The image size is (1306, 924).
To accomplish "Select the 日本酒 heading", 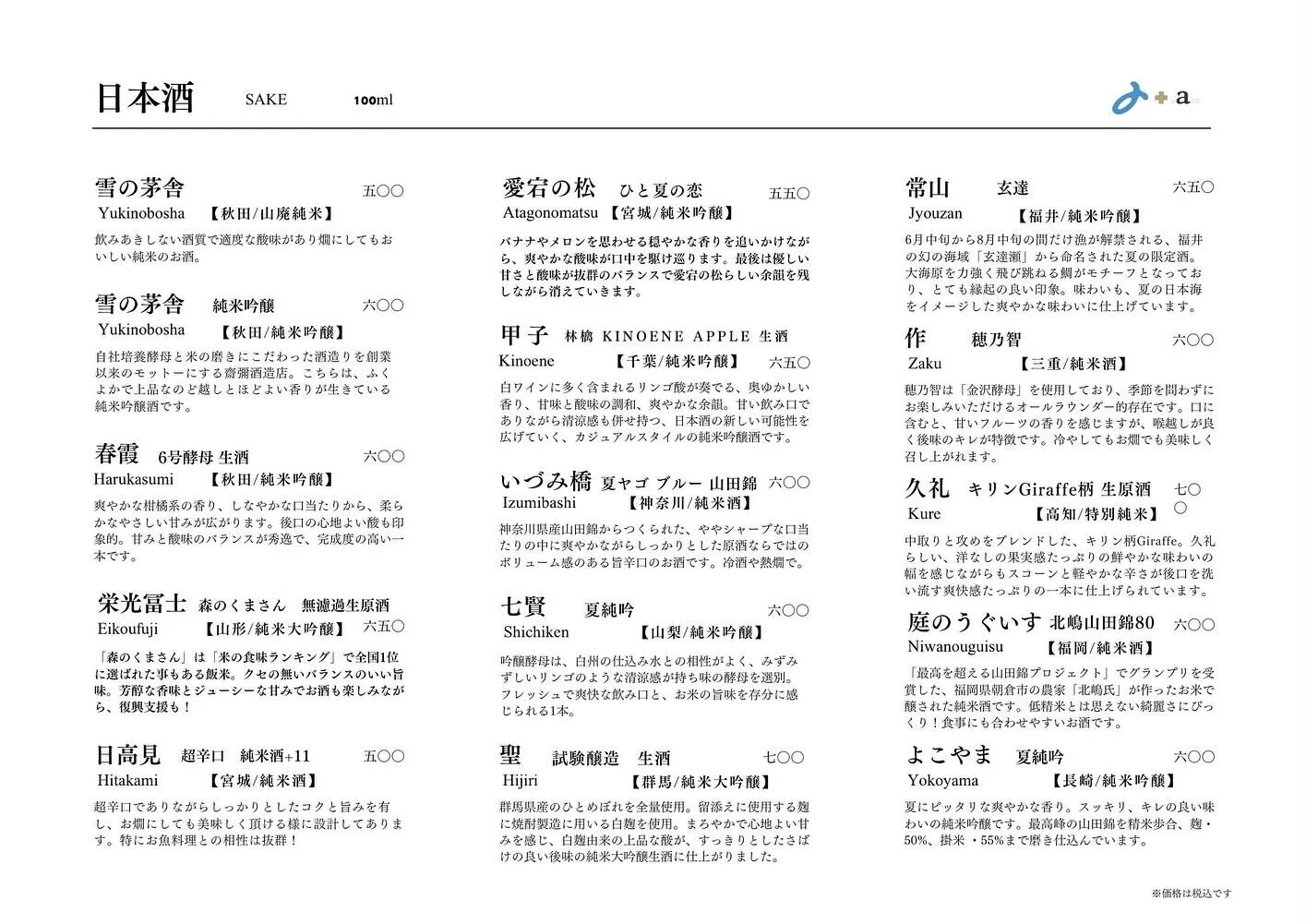I will 144,97.
